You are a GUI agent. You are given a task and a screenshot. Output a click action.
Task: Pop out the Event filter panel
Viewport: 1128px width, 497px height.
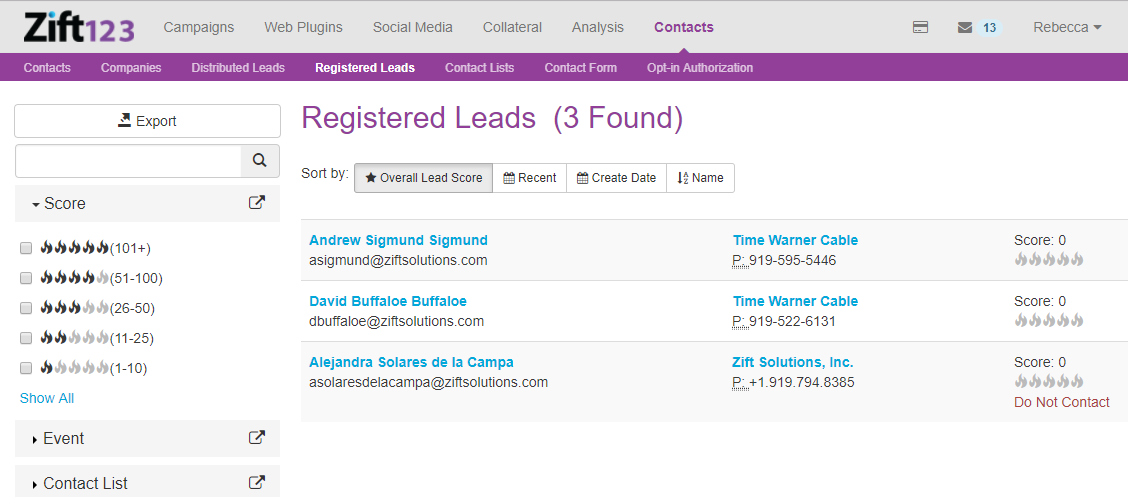click(x=256, y=437)
